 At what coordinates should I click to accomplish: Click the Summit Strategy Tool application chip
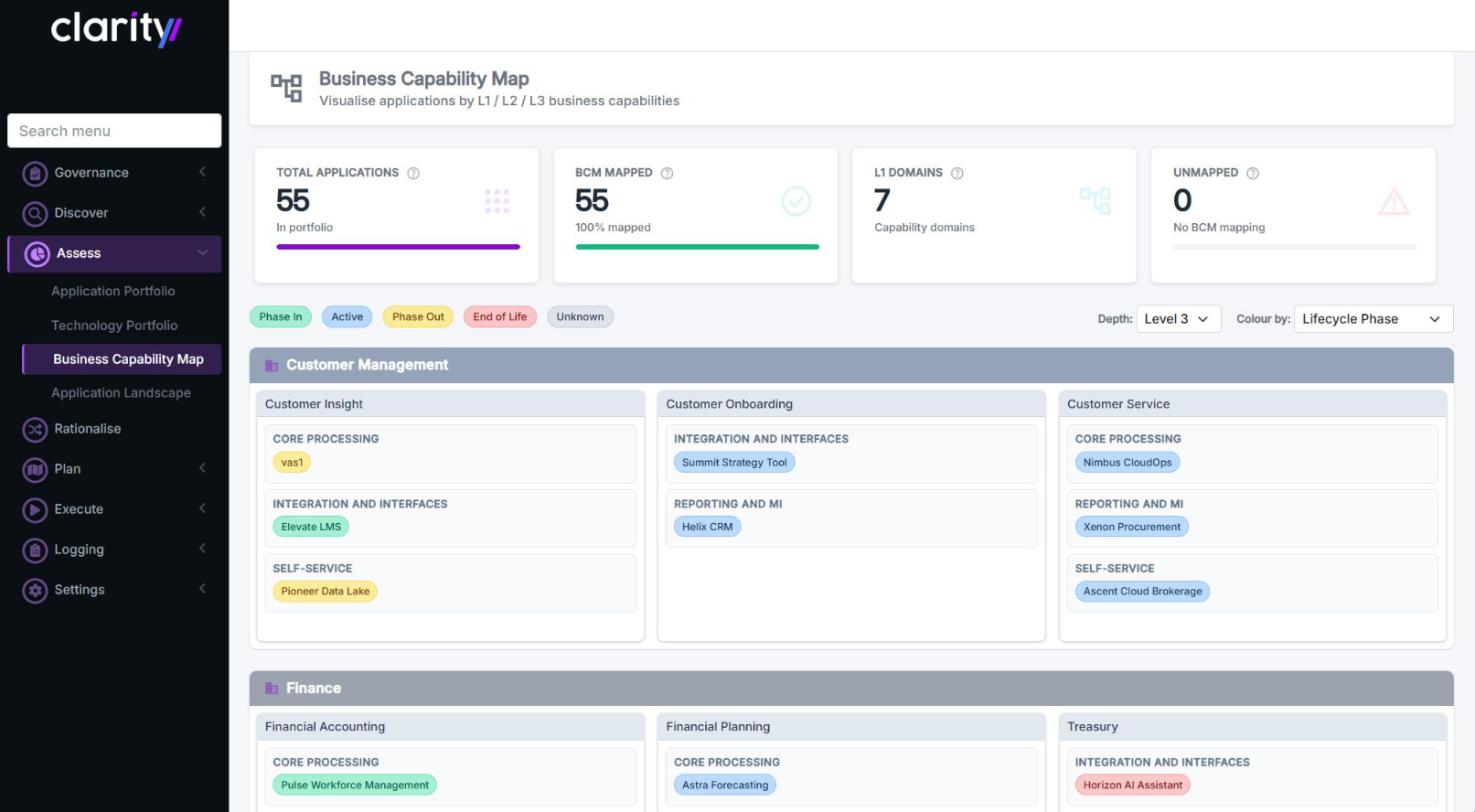pyautogui.click(x=734, y=463)
